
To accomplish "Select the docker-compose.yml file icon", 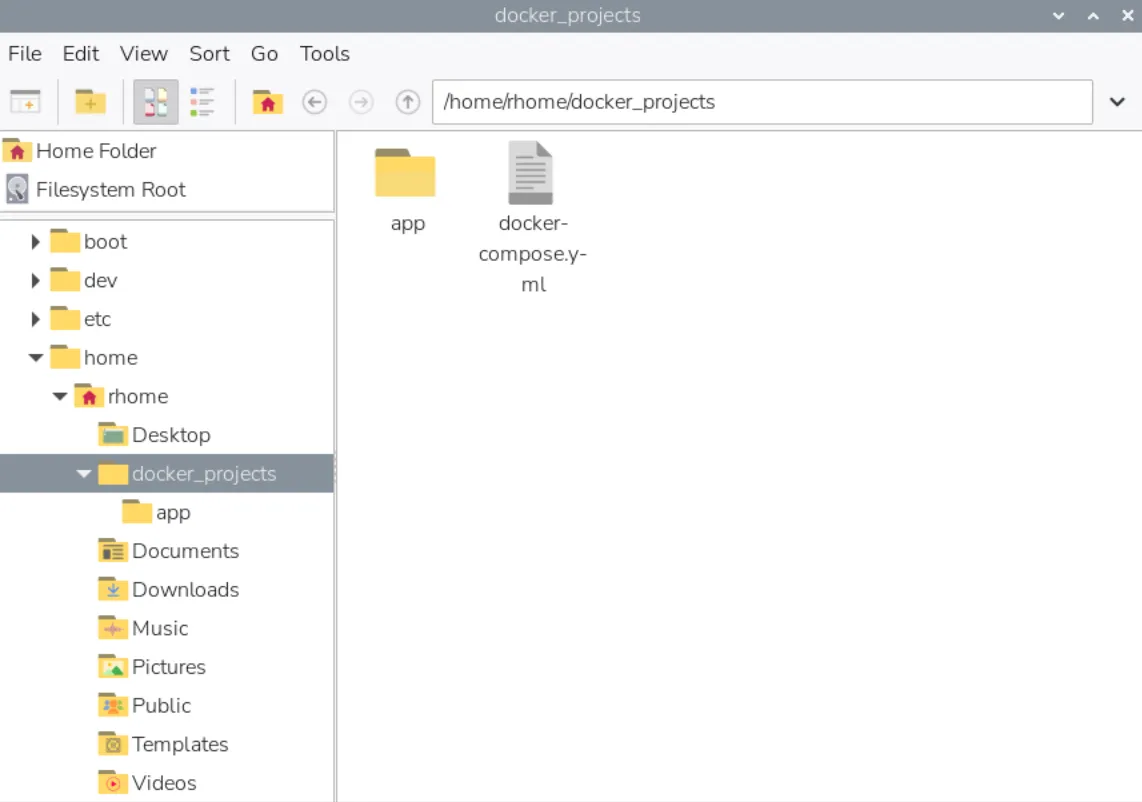I will 531,173.
